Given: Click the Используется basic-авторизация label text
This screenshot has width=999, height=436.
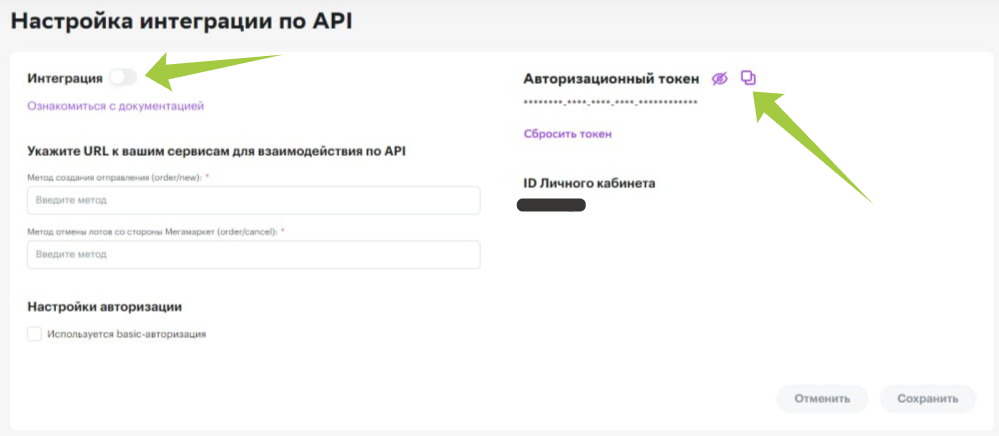Looking at the screenshot, I should tap(126, 334).
